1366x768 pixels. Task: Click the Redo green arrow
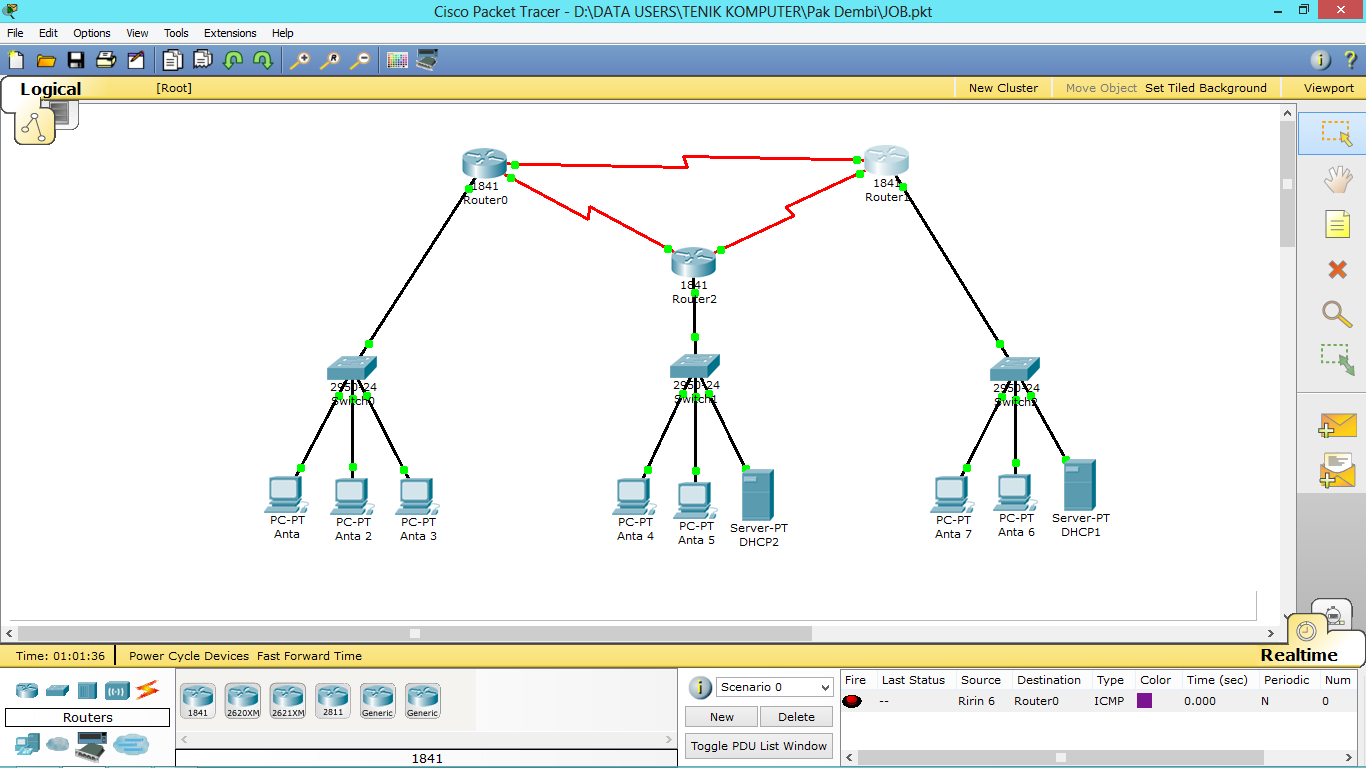pyautogui.click(x=263, y=60)
